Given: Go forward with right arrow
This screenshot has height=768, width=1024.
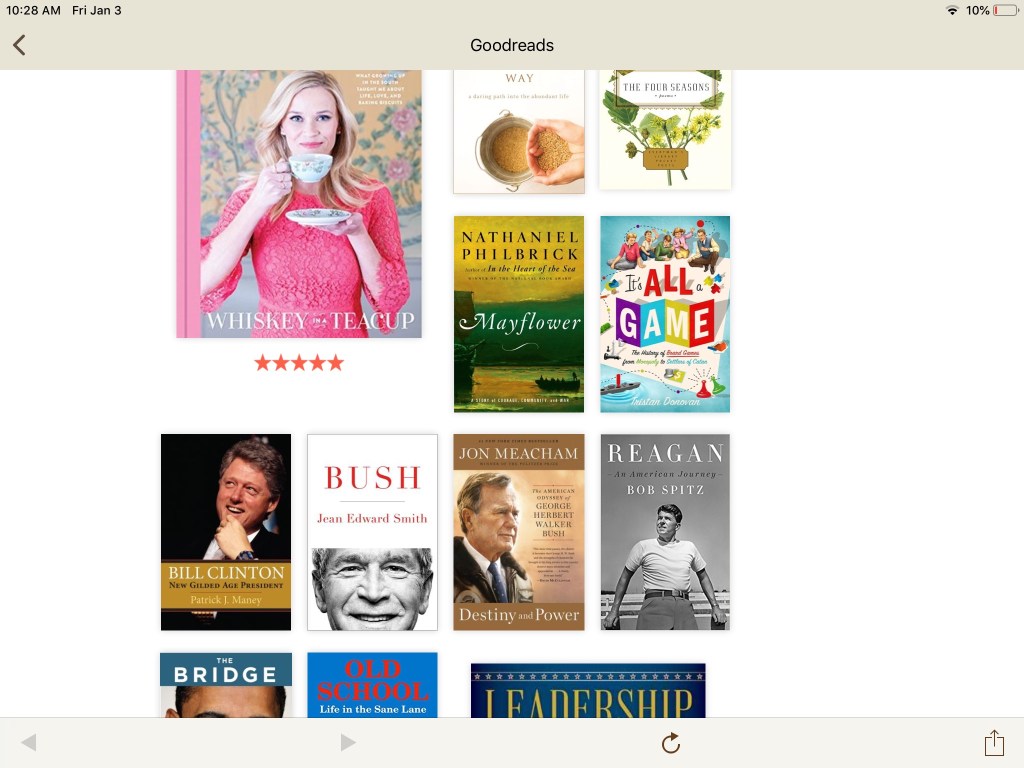Looking at the screenshot, I should [349, 742].
